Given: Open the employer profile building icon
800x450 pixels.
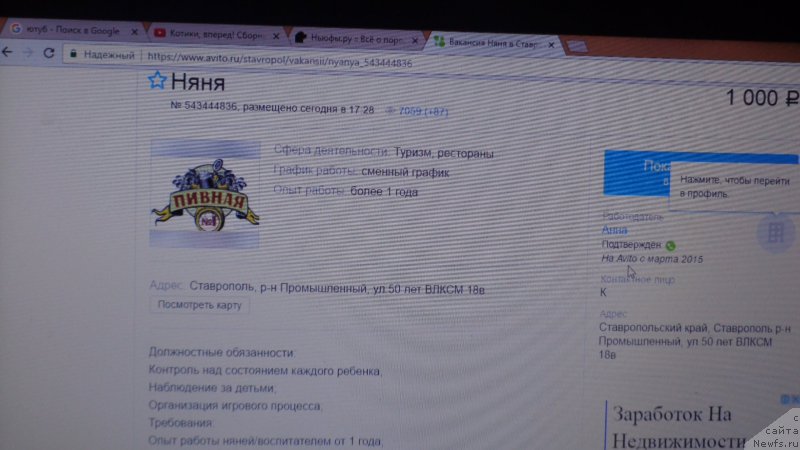Looking at the screenshot, I should [x=773, y=233].
